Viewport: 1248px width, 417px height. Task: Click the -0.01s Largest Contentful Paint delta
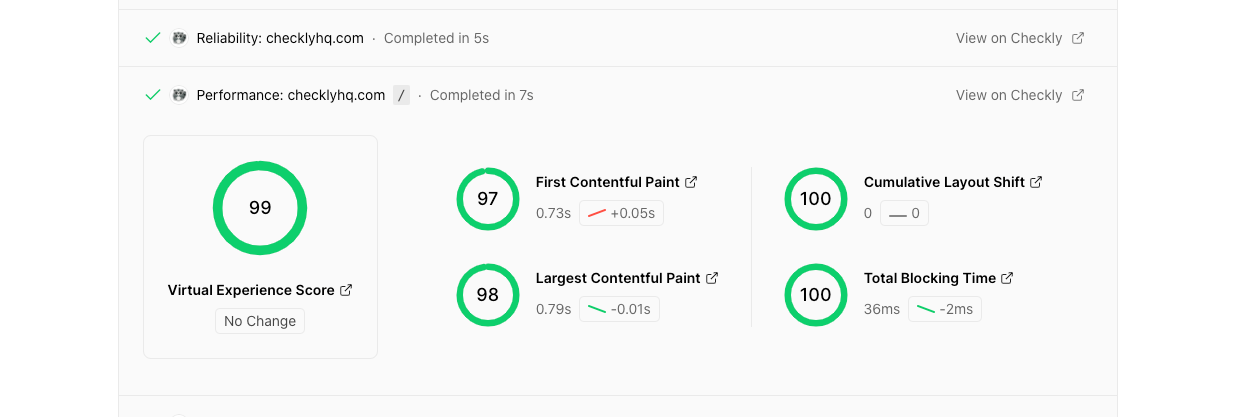(619, 309)
